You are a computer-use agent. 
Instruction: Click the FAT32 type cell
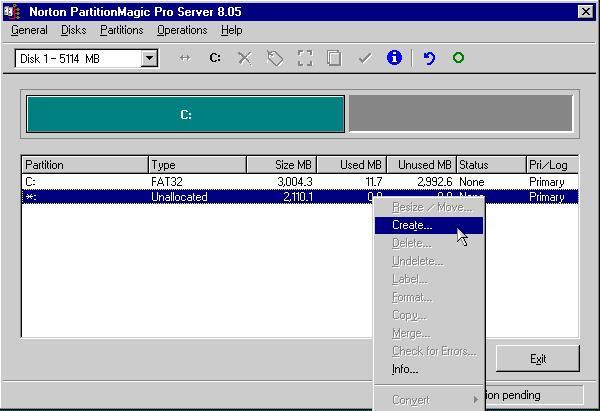[x=167, y=182]
